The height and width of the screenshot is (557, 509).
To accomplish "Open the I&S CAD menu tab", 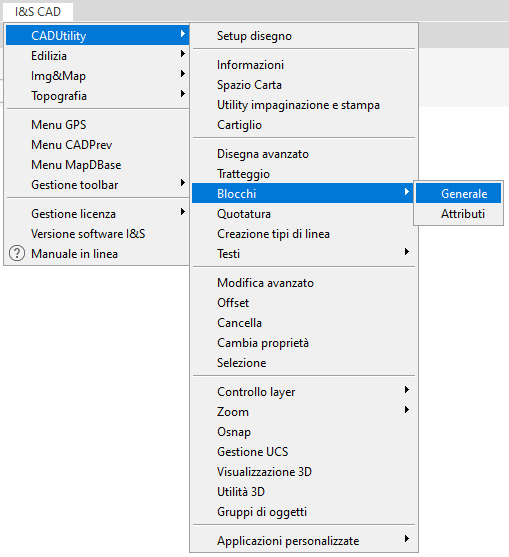I will pyautogui.click(x=38, y=12).
